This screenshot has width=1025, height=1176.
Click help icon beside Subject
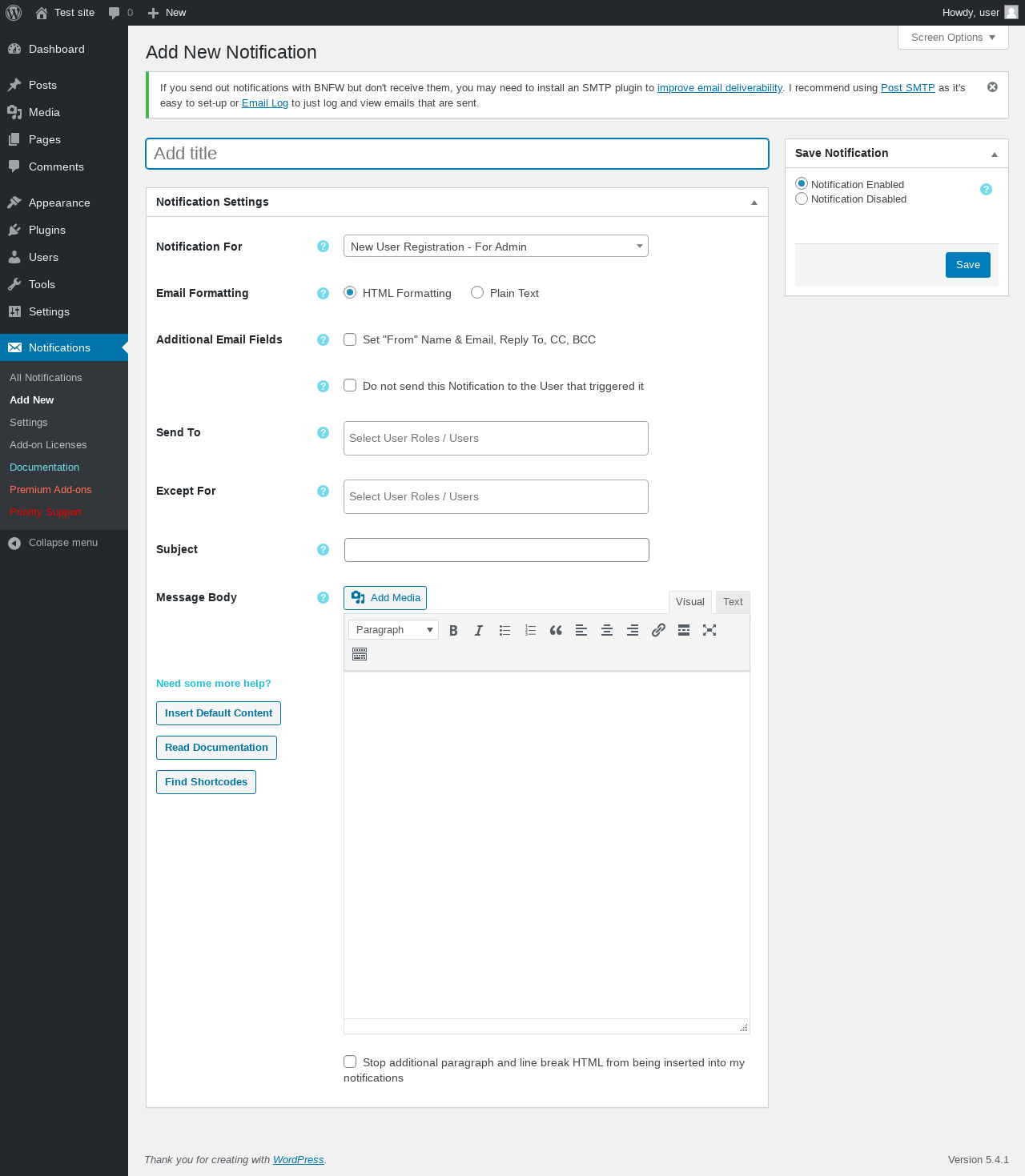[323, 549]
